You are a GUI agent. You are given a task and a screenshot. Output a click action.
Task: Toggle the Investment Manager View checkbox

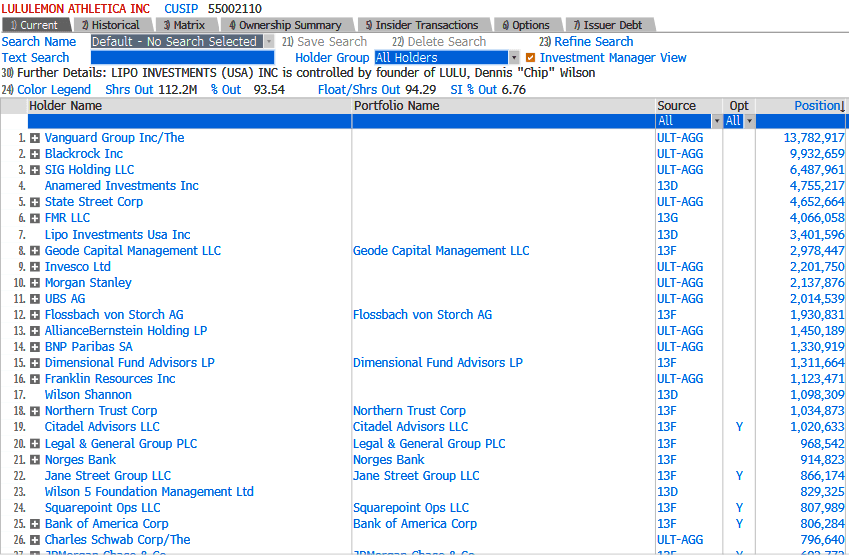coord(531,58)
